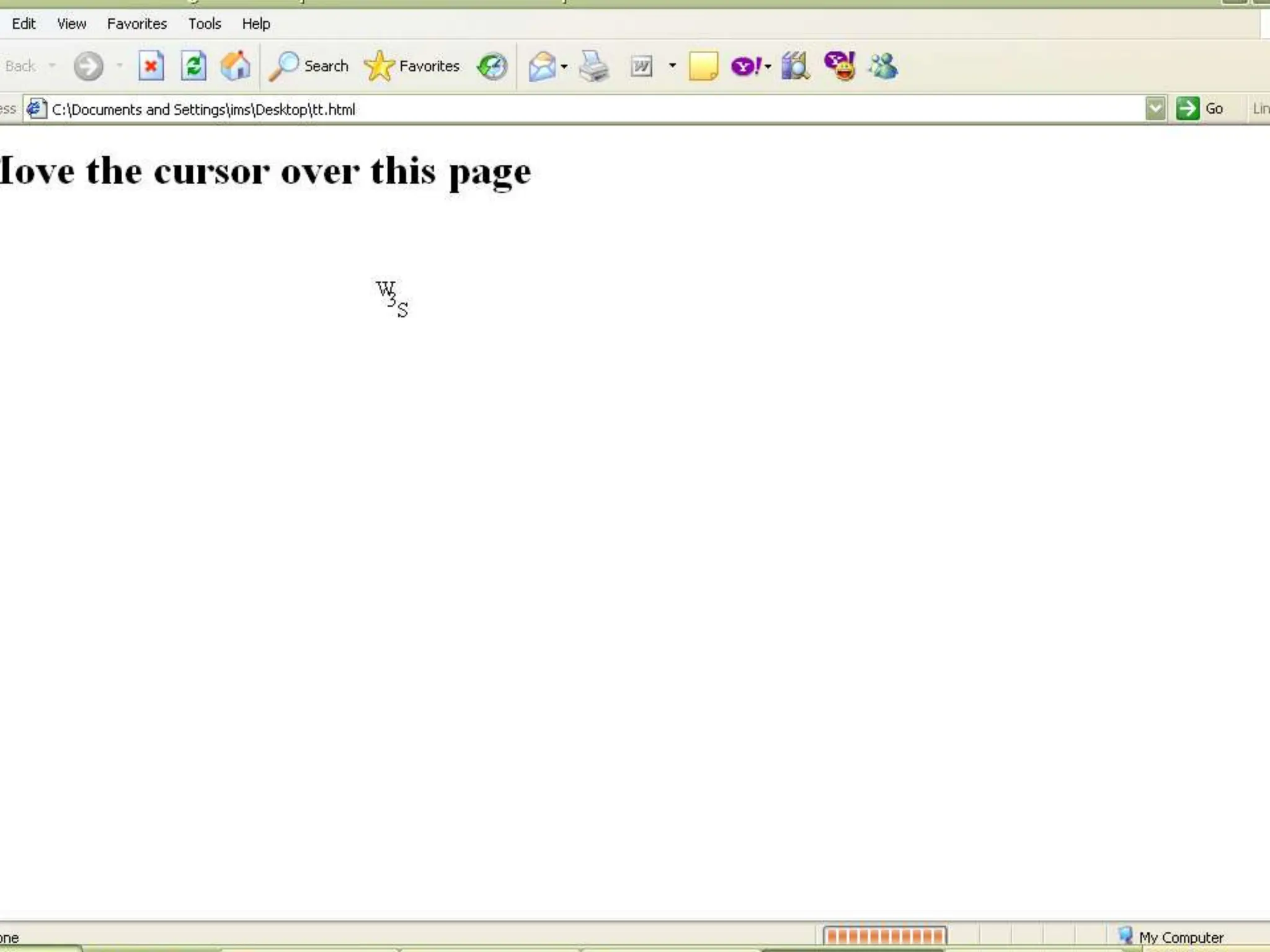Expand the Mail button dropdown arrow
Viewport: 1270px width, 952px height.
564,66
